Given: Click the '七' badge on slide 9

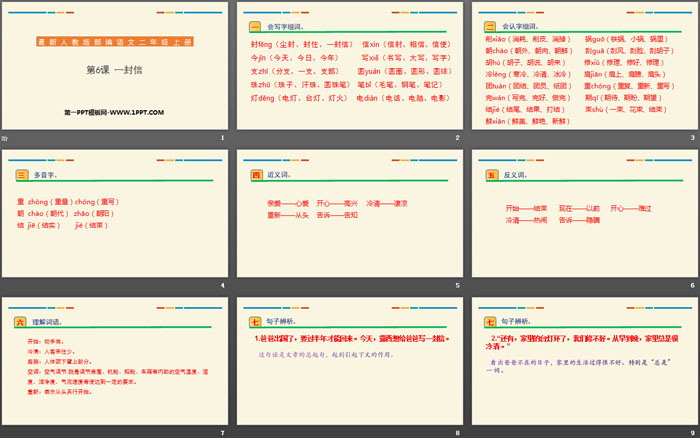Looking at the screenshot, I should pyautogui.click(x=490, y=322).
